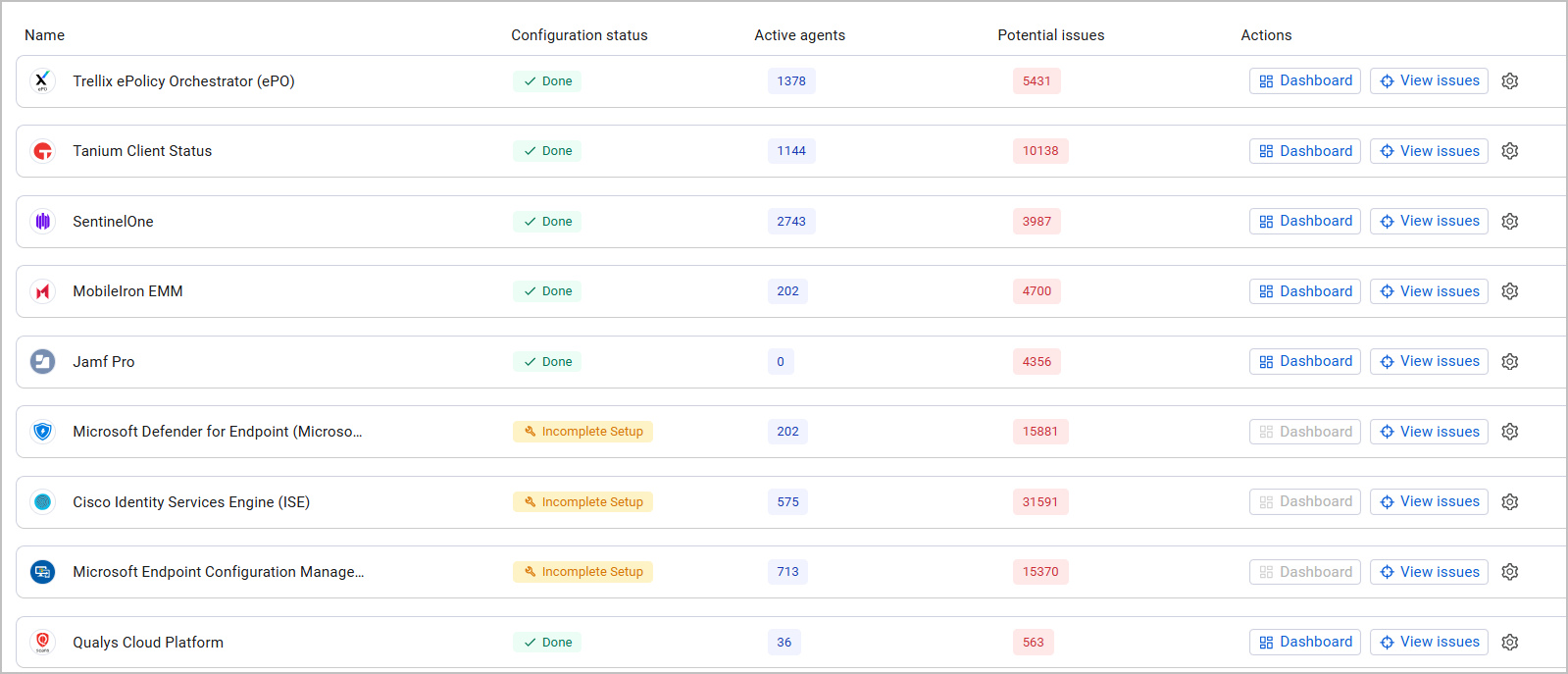Click active agents count 1378
The height and width of the screenshot is (674, 1568).
[x=791, y=81]
